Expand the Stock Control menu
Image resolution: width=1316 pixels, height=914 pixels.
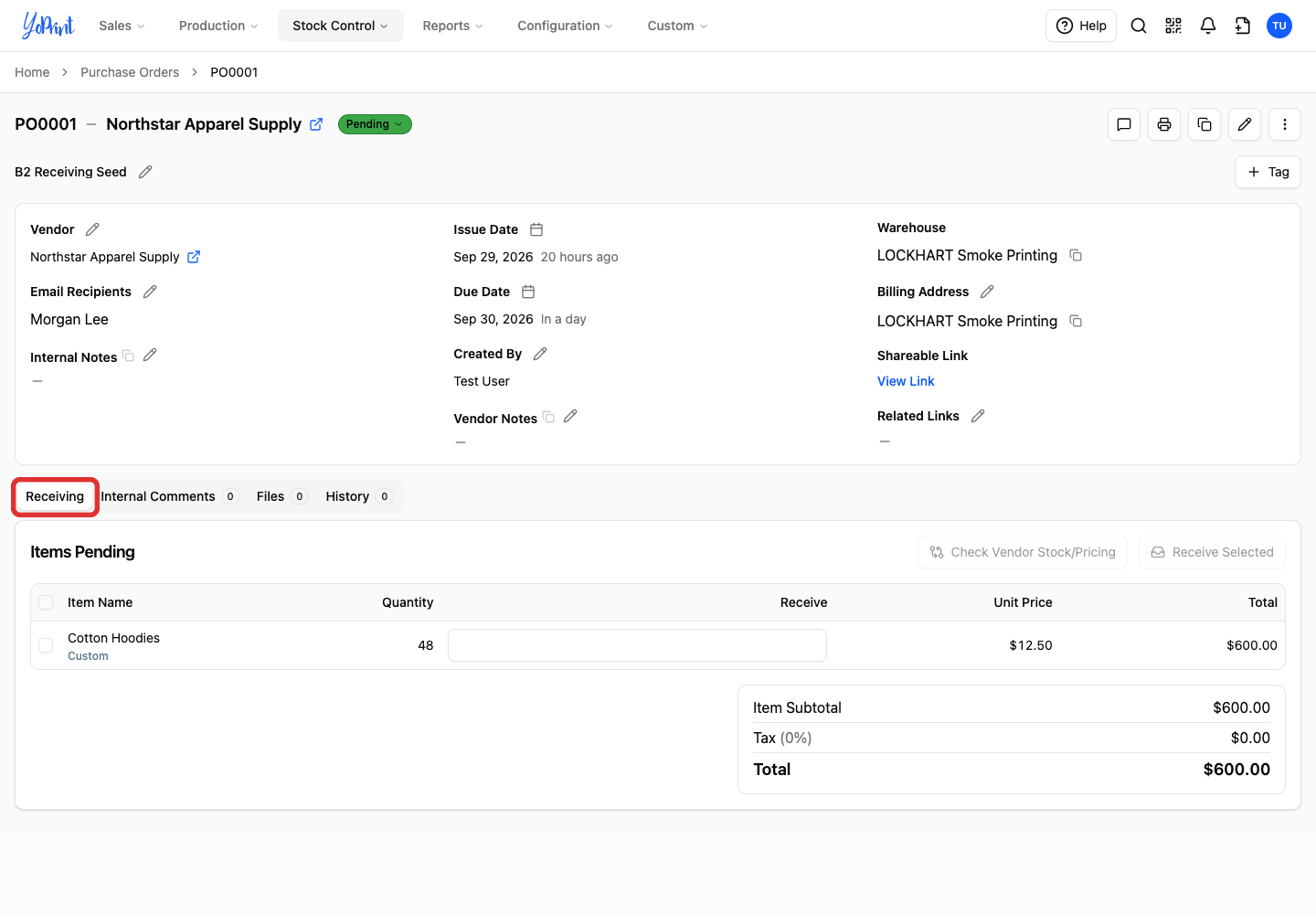coord(341,26)
